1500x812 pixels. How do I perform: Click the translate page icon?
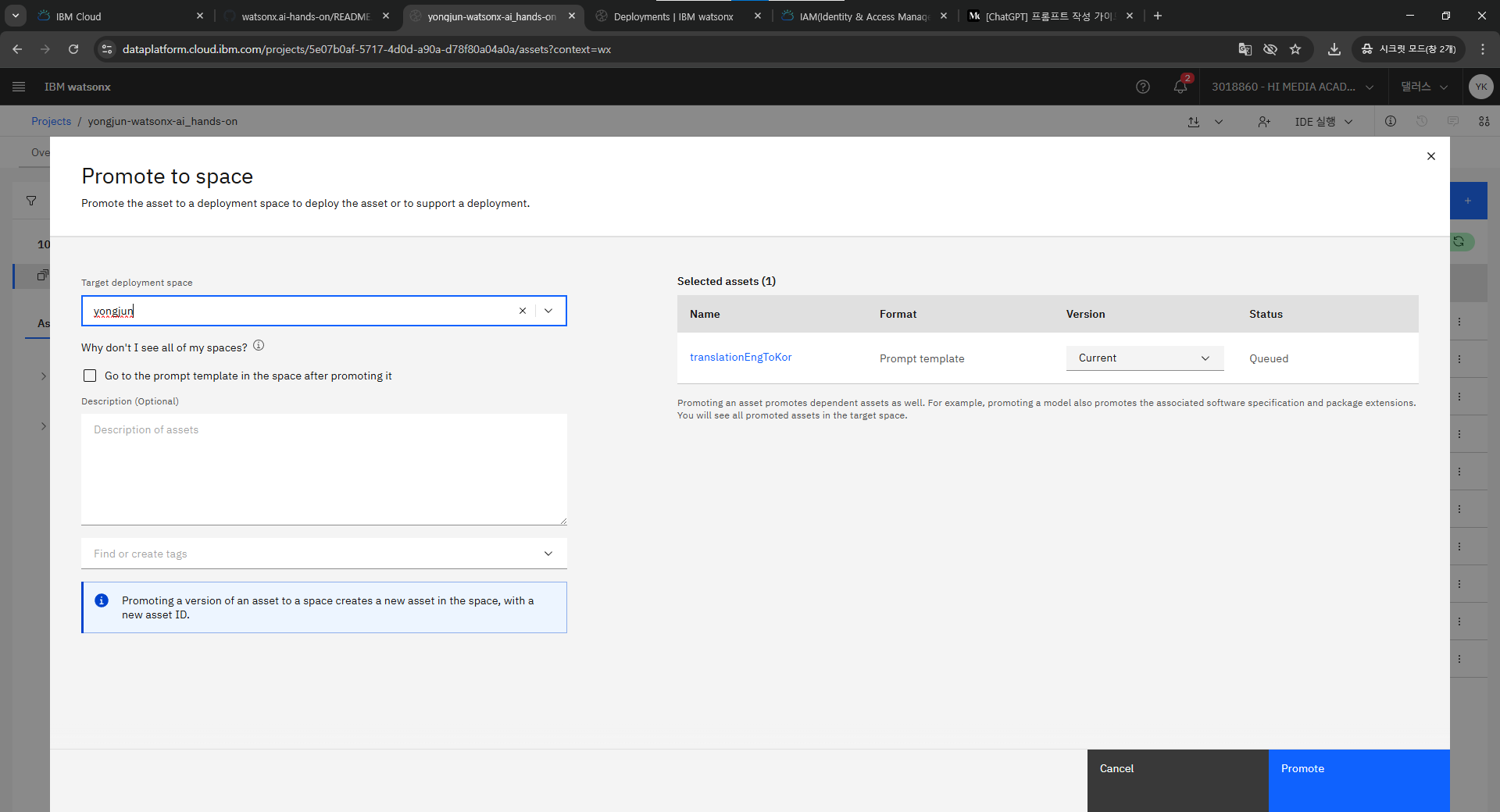(1245, 49)
